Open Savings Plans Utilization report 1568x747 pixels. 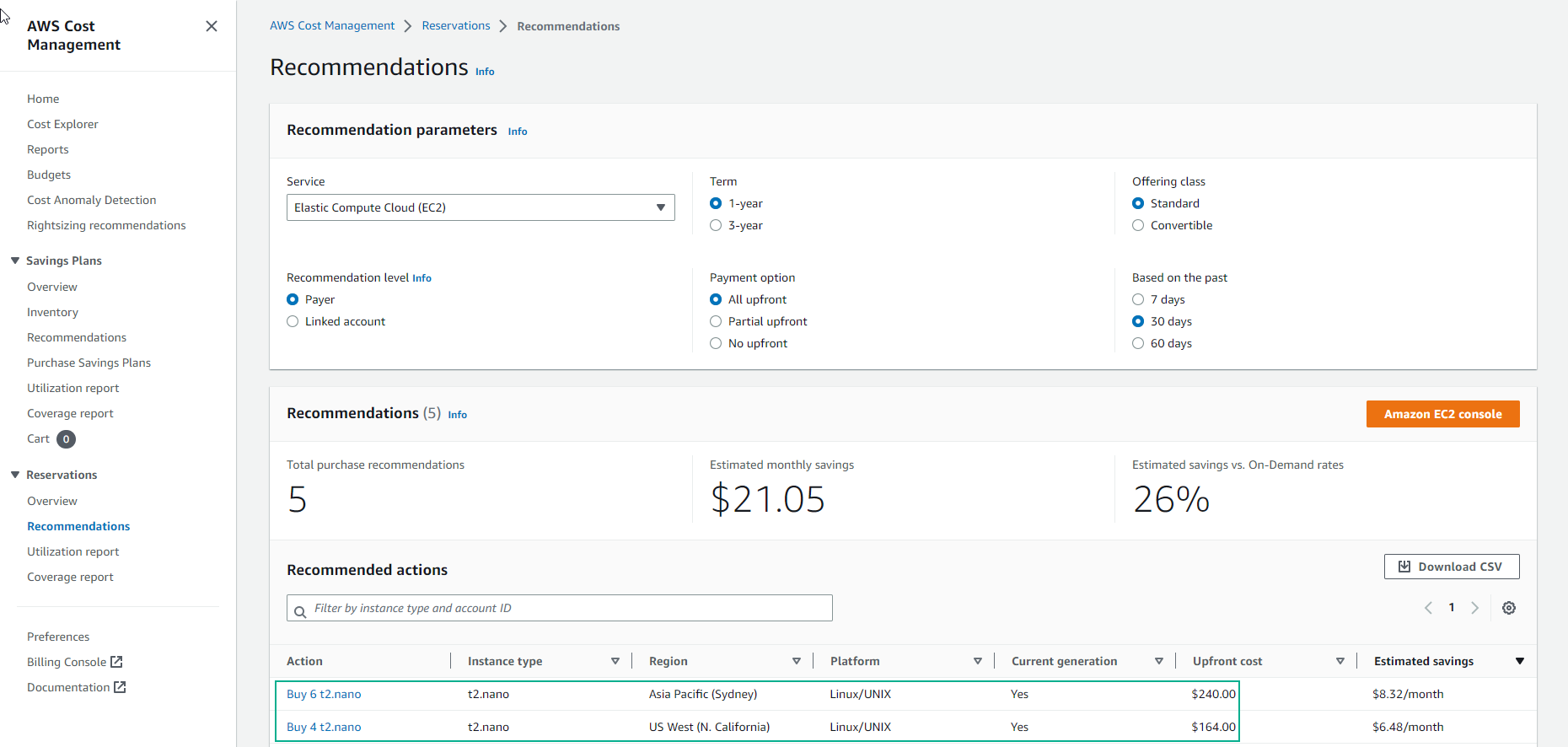point(73,388)
